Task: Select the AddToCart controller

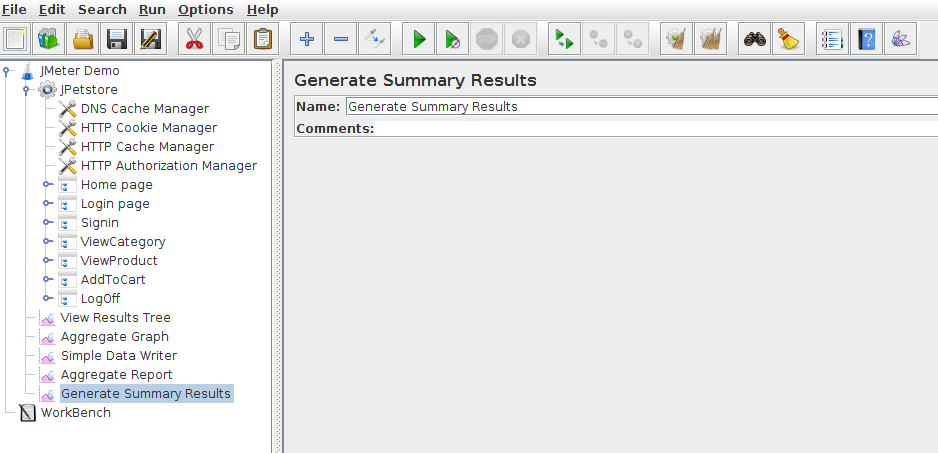Action: [113, 279]
